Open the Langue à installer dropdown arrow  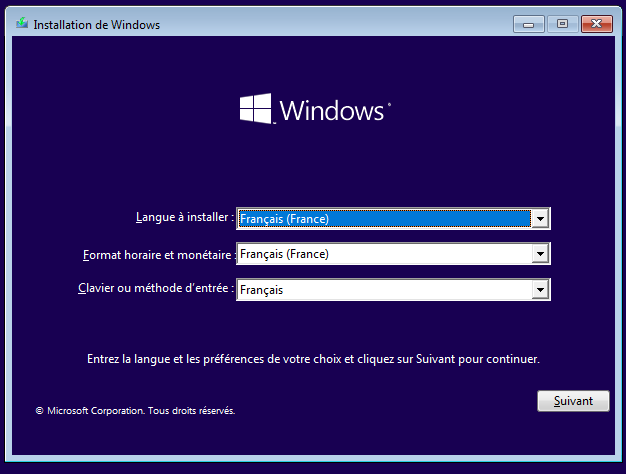pyautogui.click(x=540, y=218)
